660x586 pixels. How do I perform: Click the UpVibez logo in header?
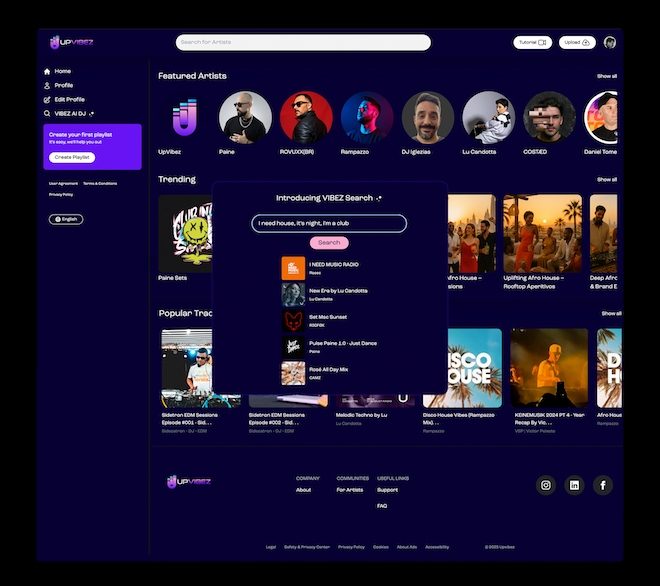[x=71, y=42]
